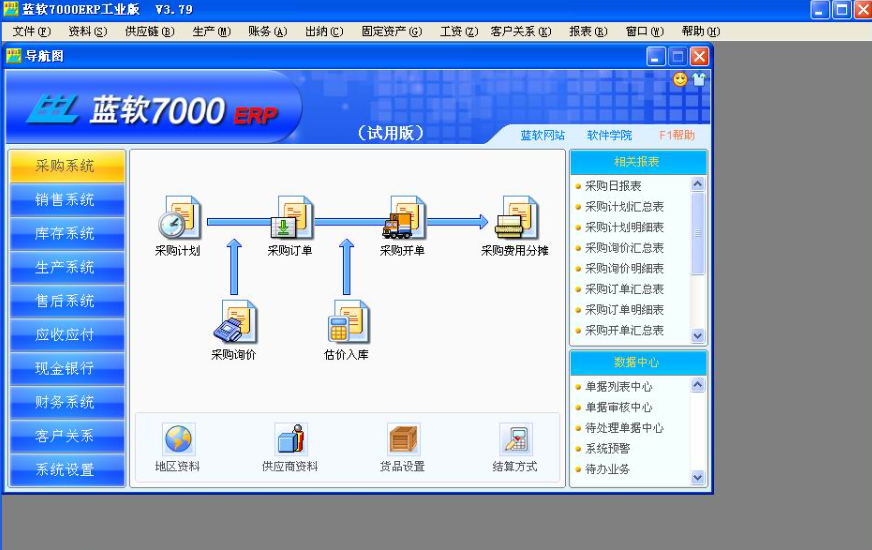Switch to 客户关系 sidebar module

point(67,436)
